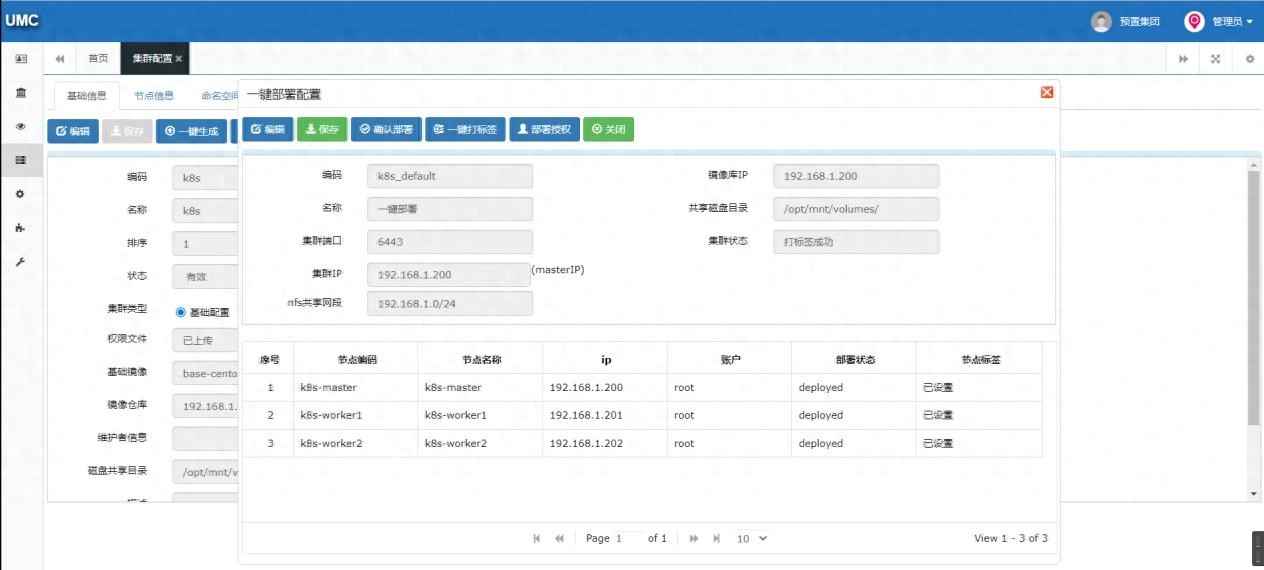
Task: Click the 节点编码 column header
Action: tap(356, 358)
